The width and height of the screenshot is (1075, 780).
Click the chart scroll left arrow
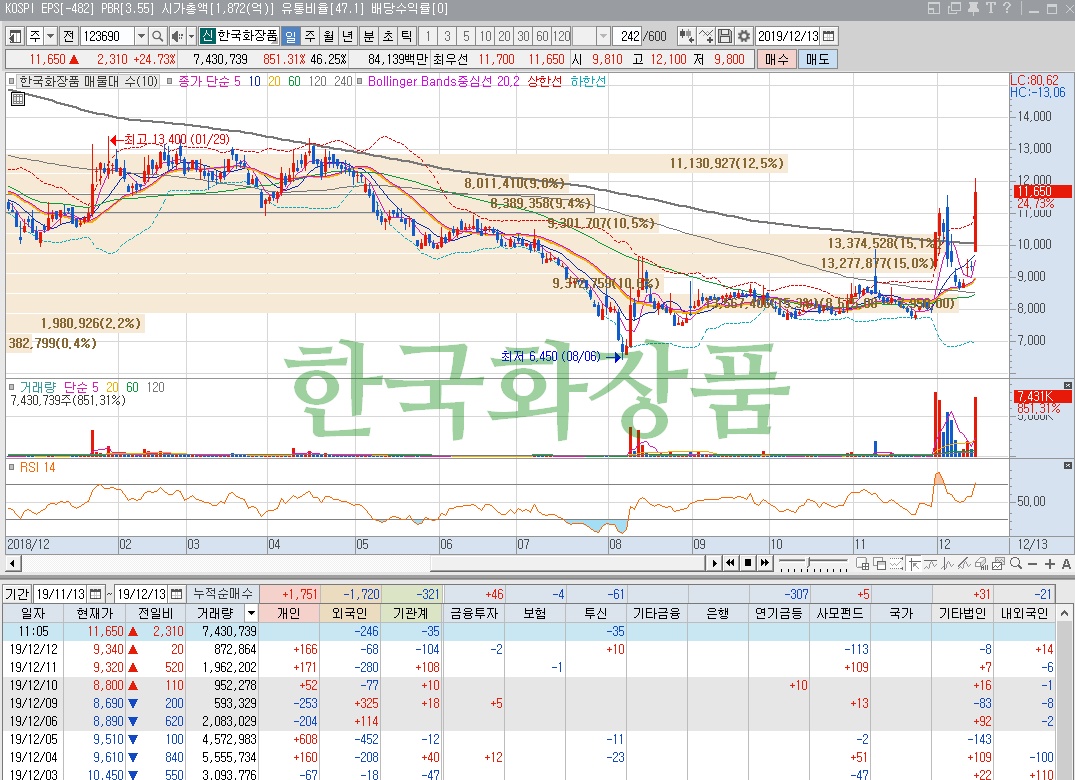(x=12, y=563)
